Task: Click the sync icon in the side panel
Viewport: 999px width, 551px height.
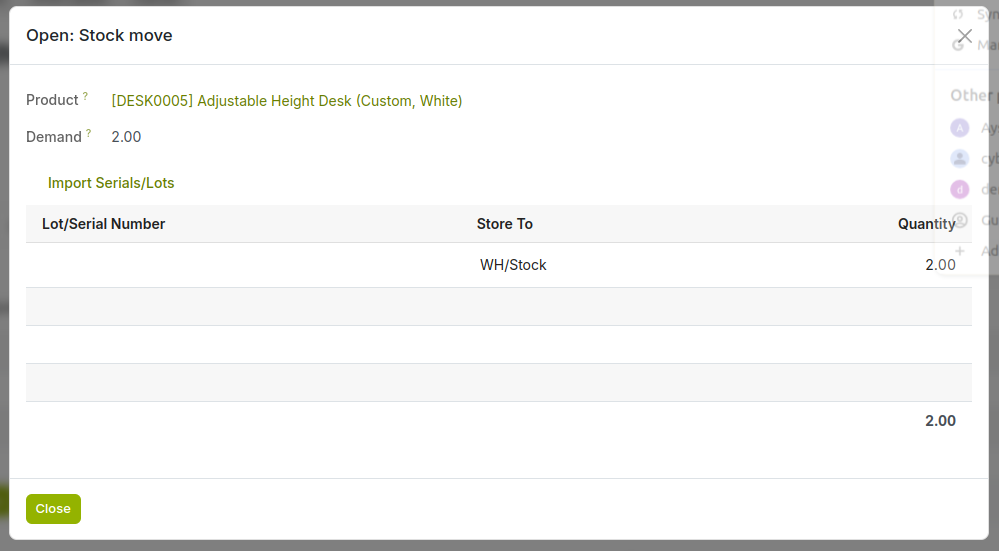Action: click(x=958, y=14)
